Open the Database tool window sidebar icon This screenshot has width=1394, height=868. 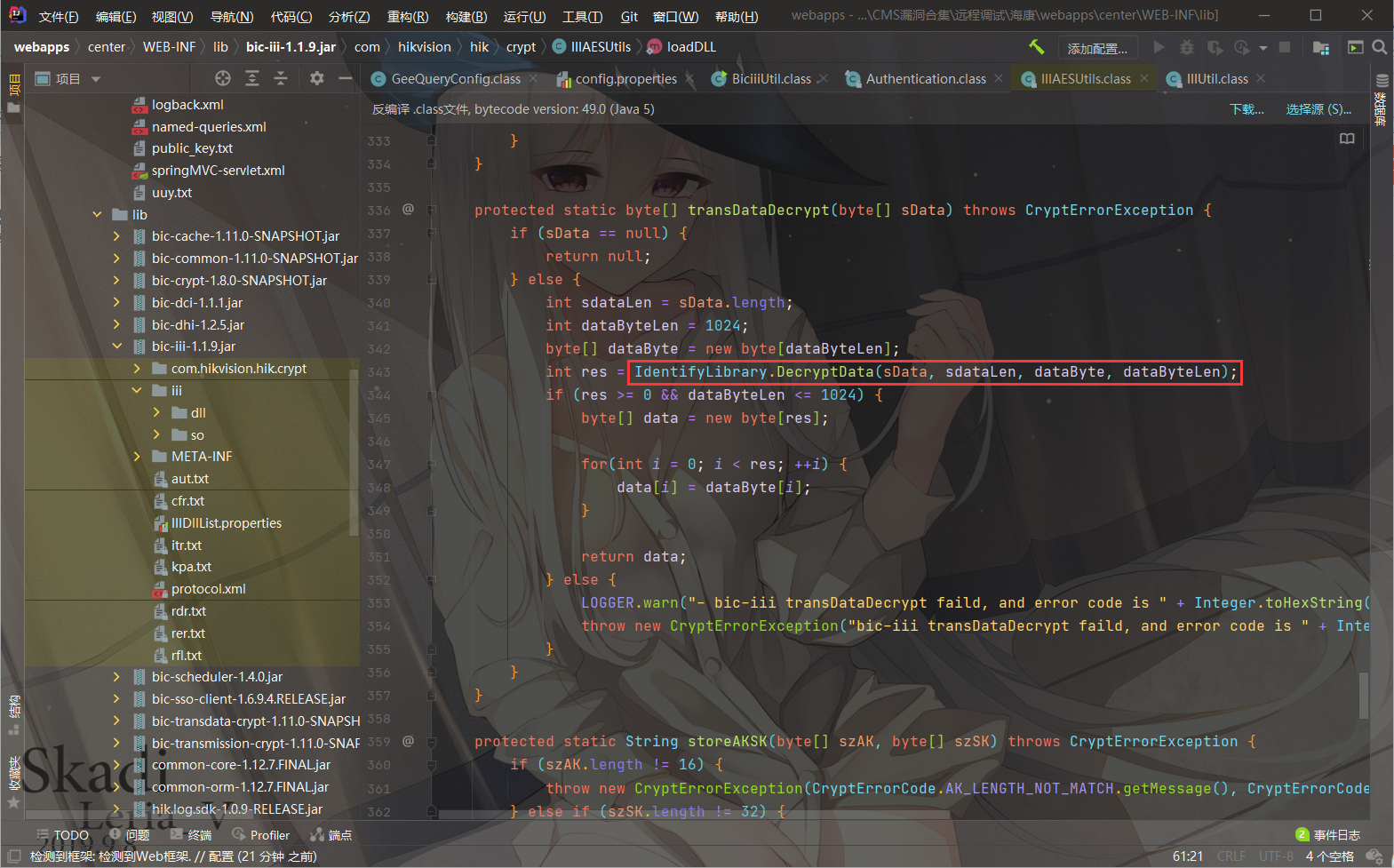point(1382,98)
